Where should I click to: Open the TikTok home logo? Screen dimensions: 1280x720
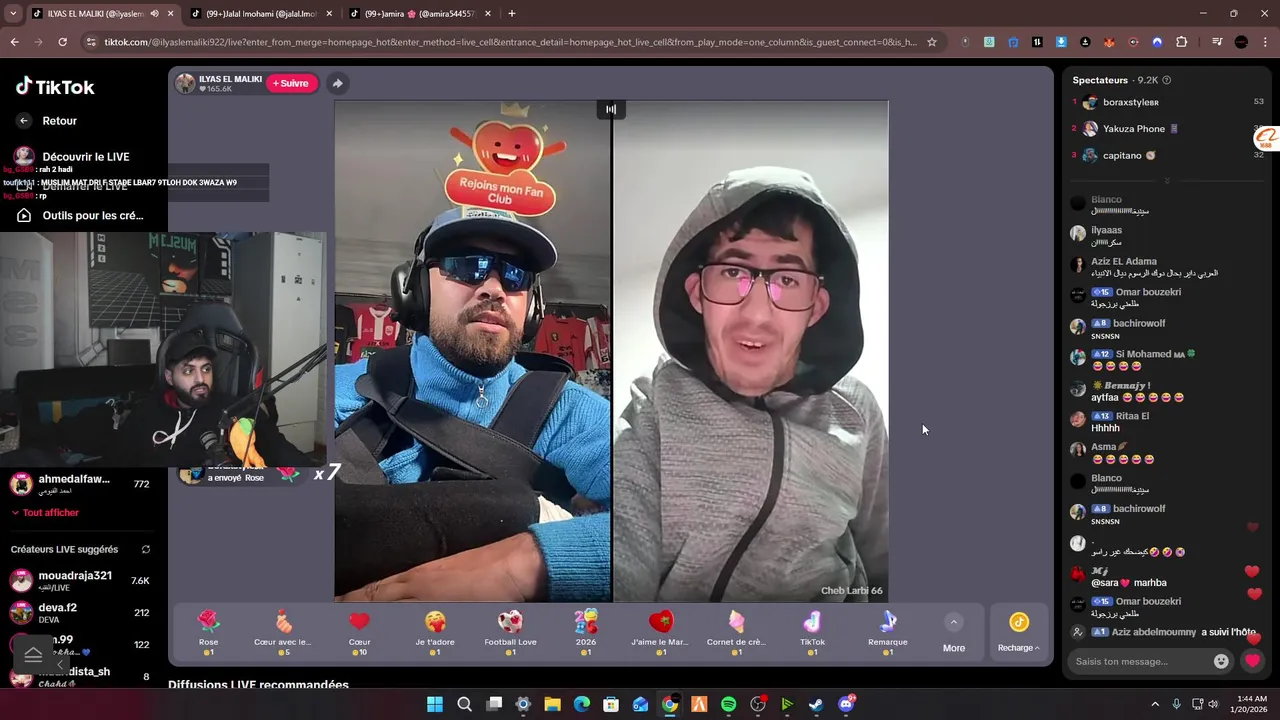(55, 87)
